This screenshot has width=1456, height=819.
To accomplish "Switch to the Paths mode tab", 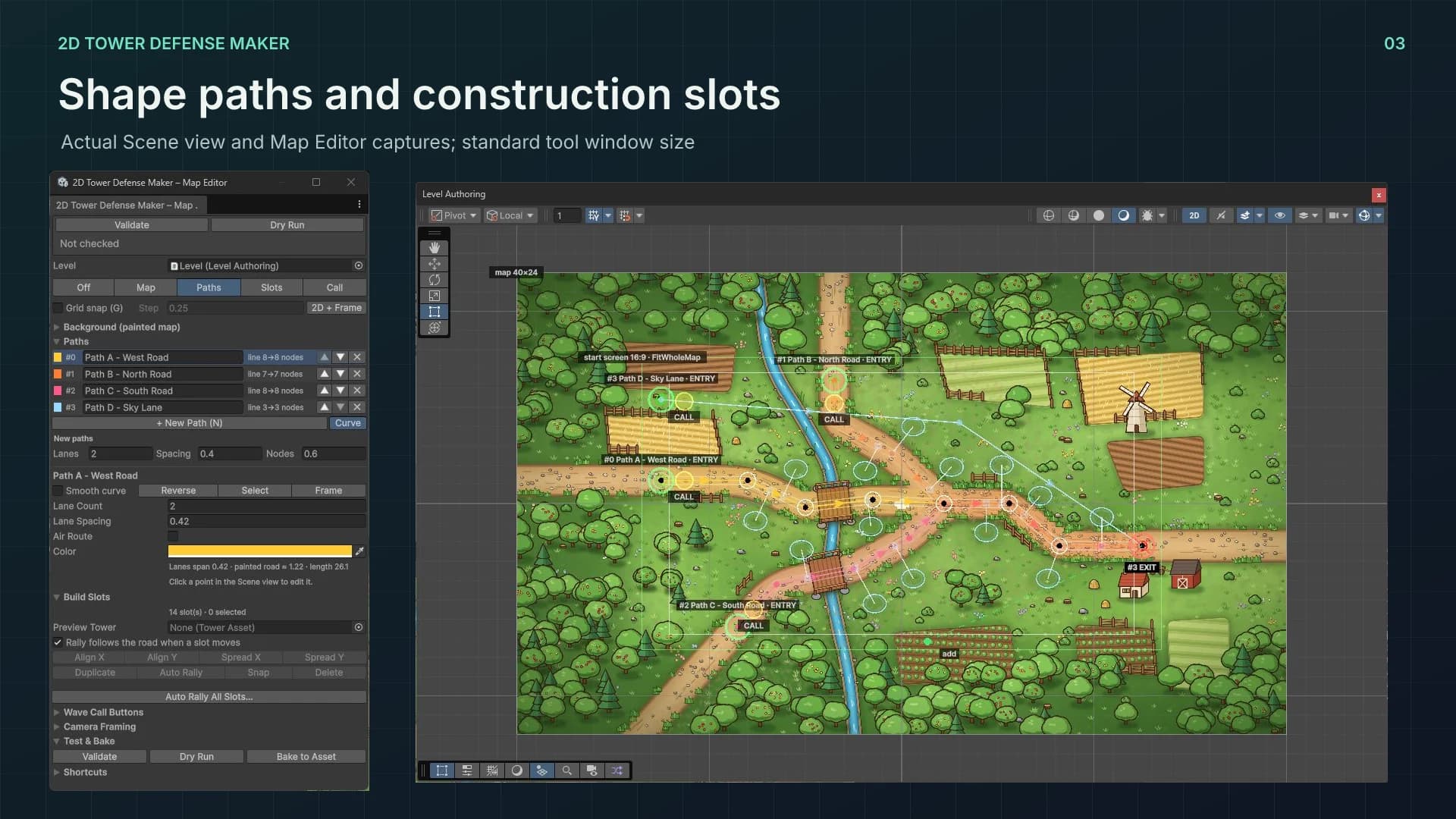I will pos(209,287).
